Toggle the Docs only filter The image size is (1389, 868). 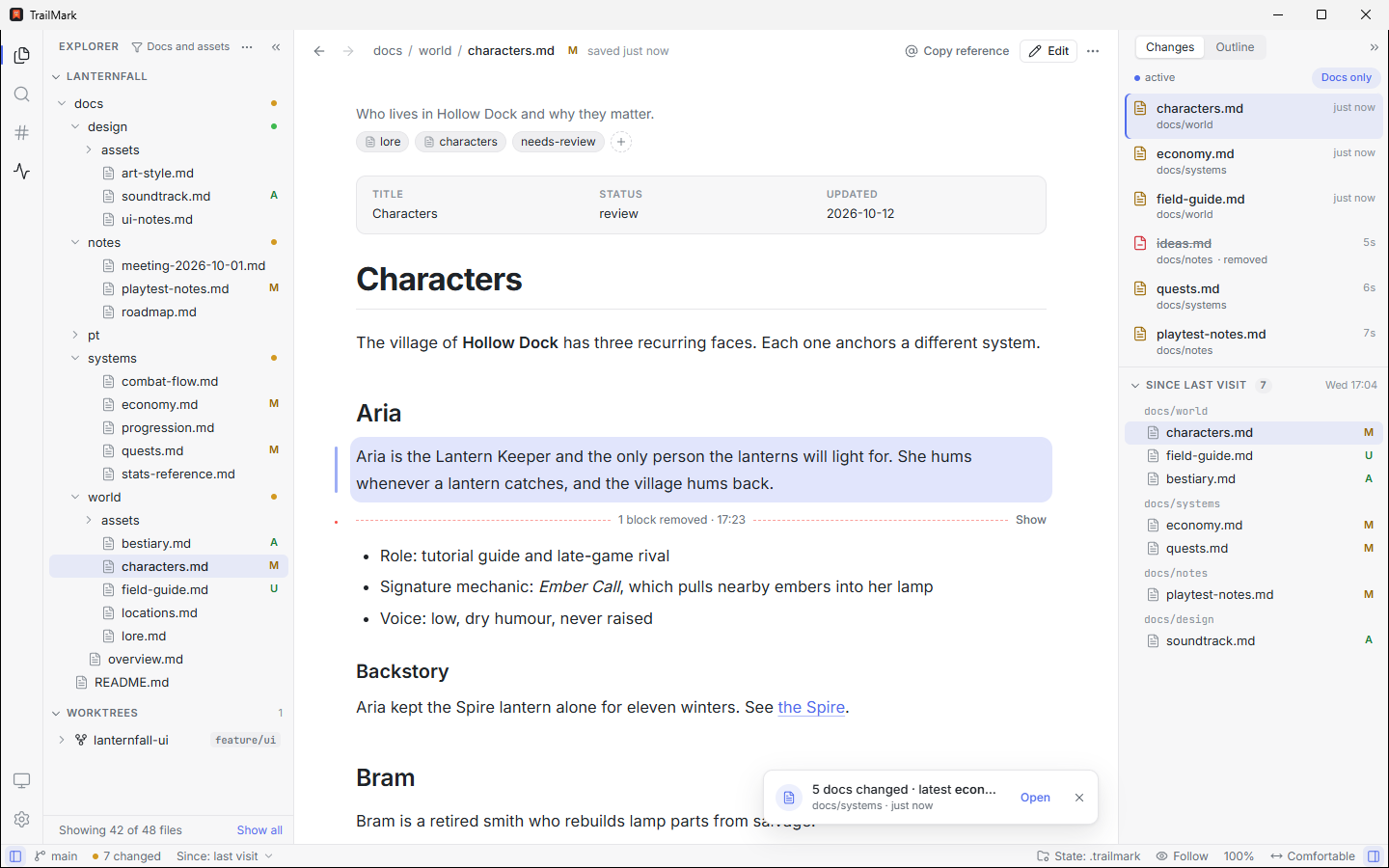(1346, 77)
